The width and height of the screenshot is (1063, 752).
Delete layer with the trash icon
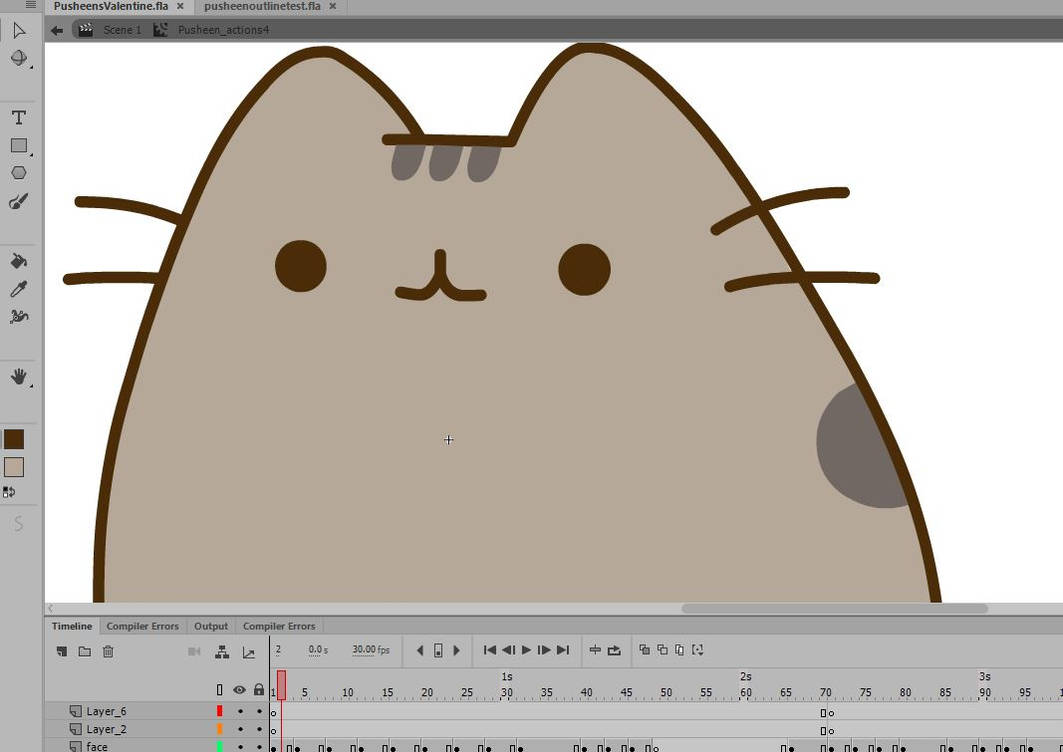(108, 652)
